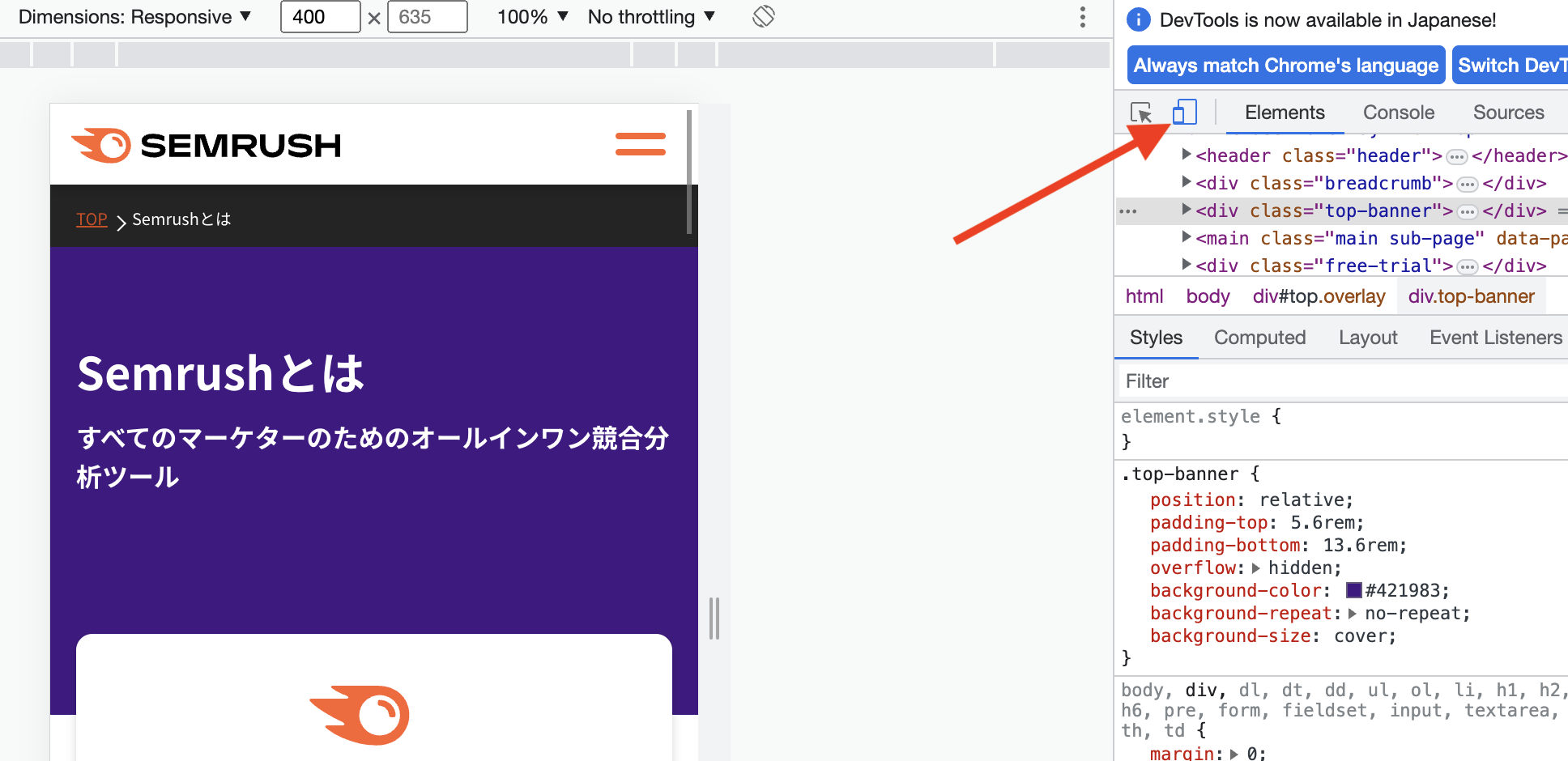Select the inspect element picker icon
Image resolution: width=1568 pixels, height=761 pixels.
coord(1141,113)
